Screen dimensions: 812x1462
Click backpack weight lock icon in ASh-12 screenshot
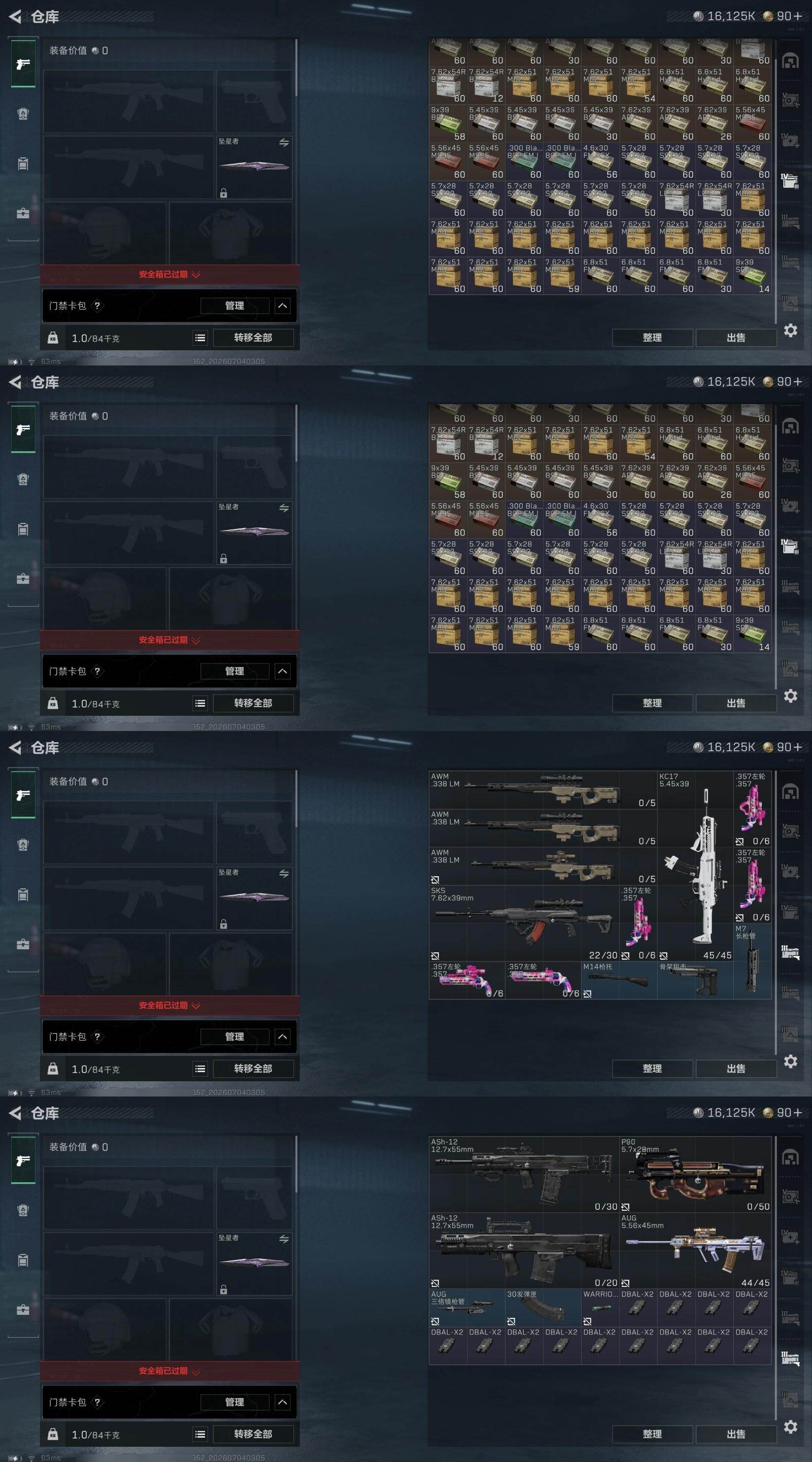53,1434
